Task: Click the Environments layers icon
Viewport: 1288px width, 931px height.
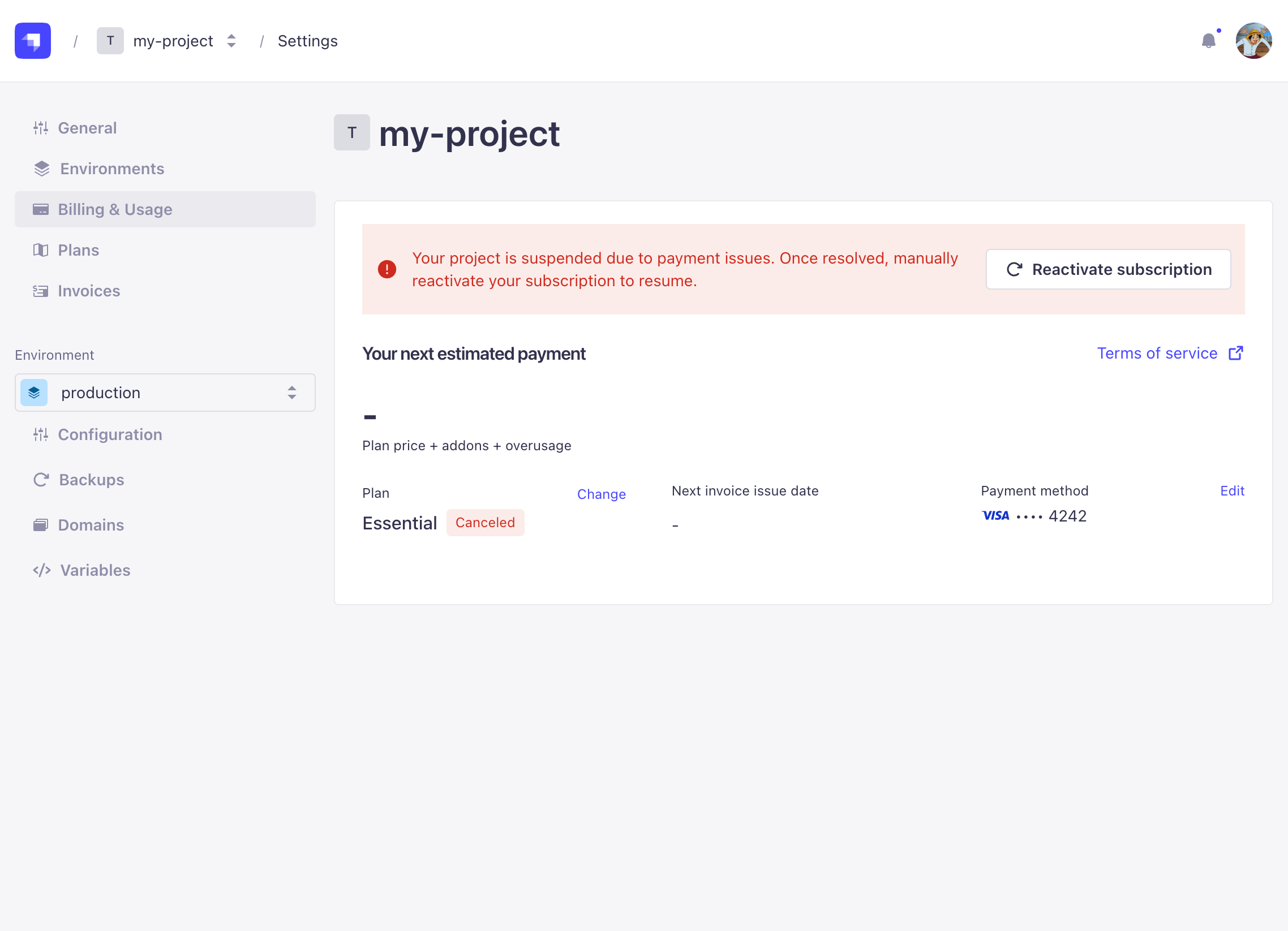Action: point(41,169)
